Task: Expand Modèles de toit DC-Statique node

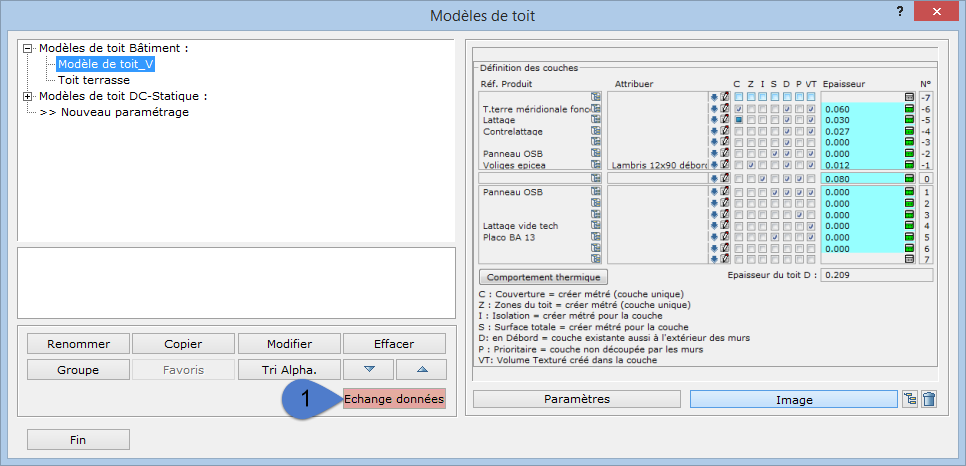Action: pyautogui.click(x=28, y=96)
